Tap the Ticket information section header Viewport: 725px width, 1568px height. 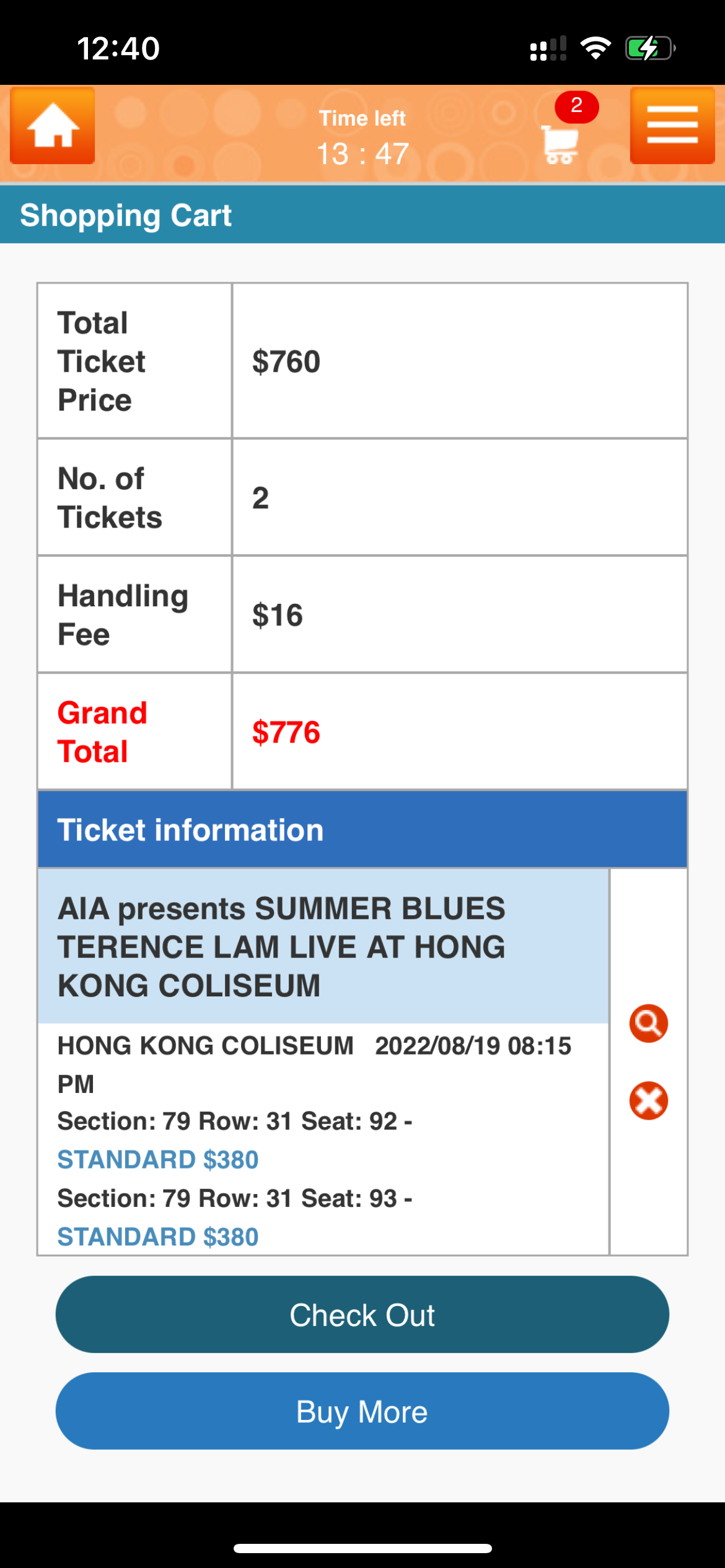(362, 829)
